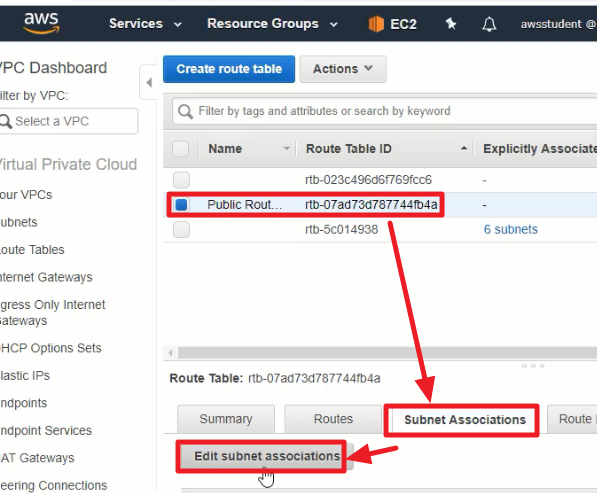597x493 pixels.
Task: Expand the Resource Groups dropdown
Action: pos(272,24)
